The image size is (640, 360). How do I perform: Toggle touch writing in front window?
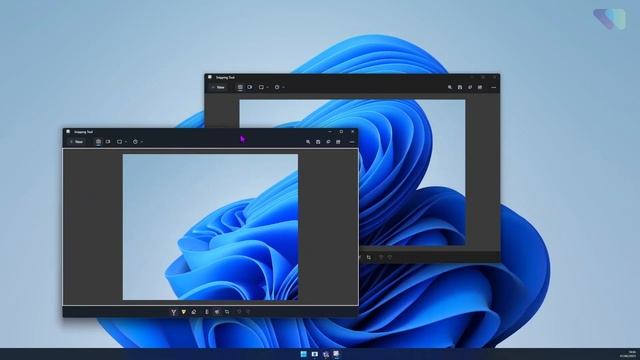tap(217, 312)
